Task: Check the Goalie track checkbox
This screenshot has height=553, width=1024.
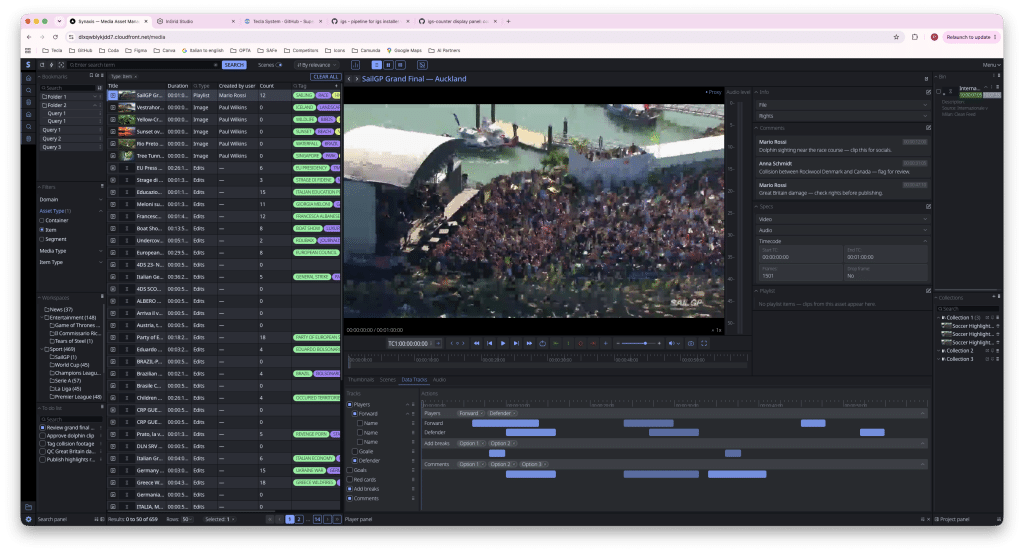Action: (x=355, y=451)
